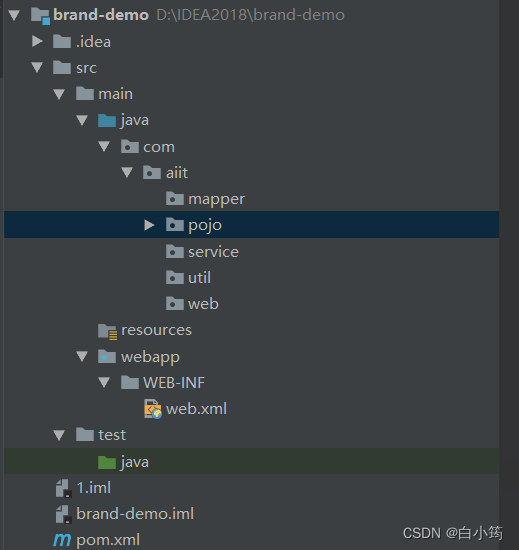Image resolution: width=519 pixels, height=550 pixels.
Task: Collapse the test folder arrow
Action: point(59,435)
